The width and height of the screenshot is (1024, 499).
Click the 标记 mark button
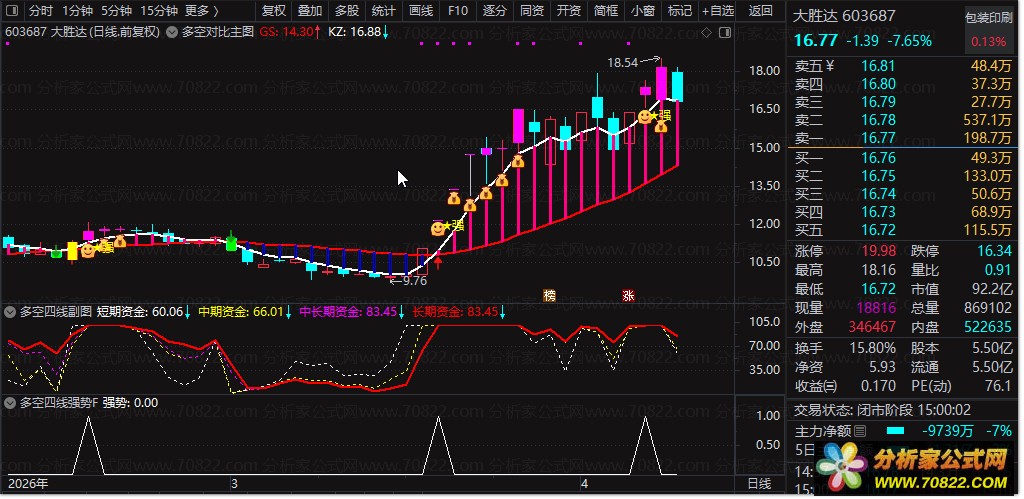680,10
